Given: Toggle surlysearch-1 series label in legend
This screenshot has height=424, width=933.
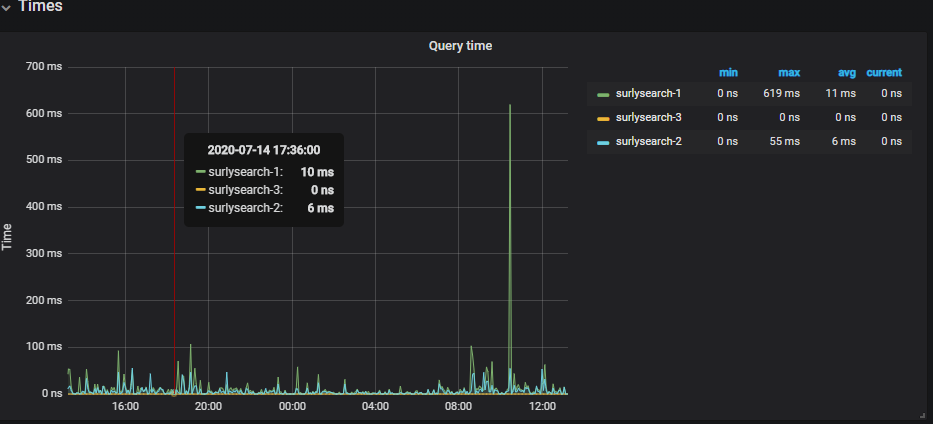Looking at the screenshot, I should [648, 94].
